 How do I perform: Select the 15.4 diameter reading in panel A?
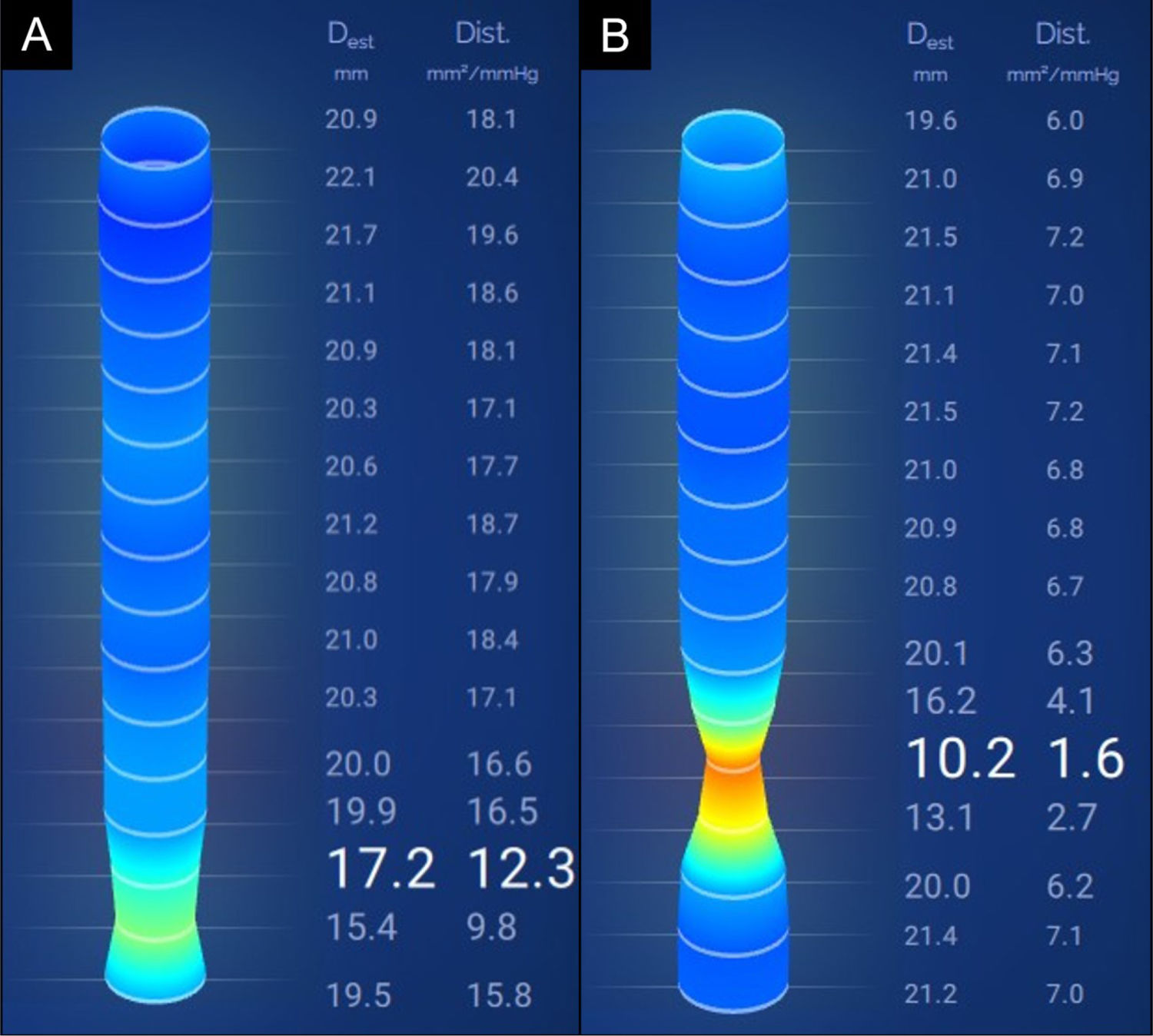click(361, 927)
